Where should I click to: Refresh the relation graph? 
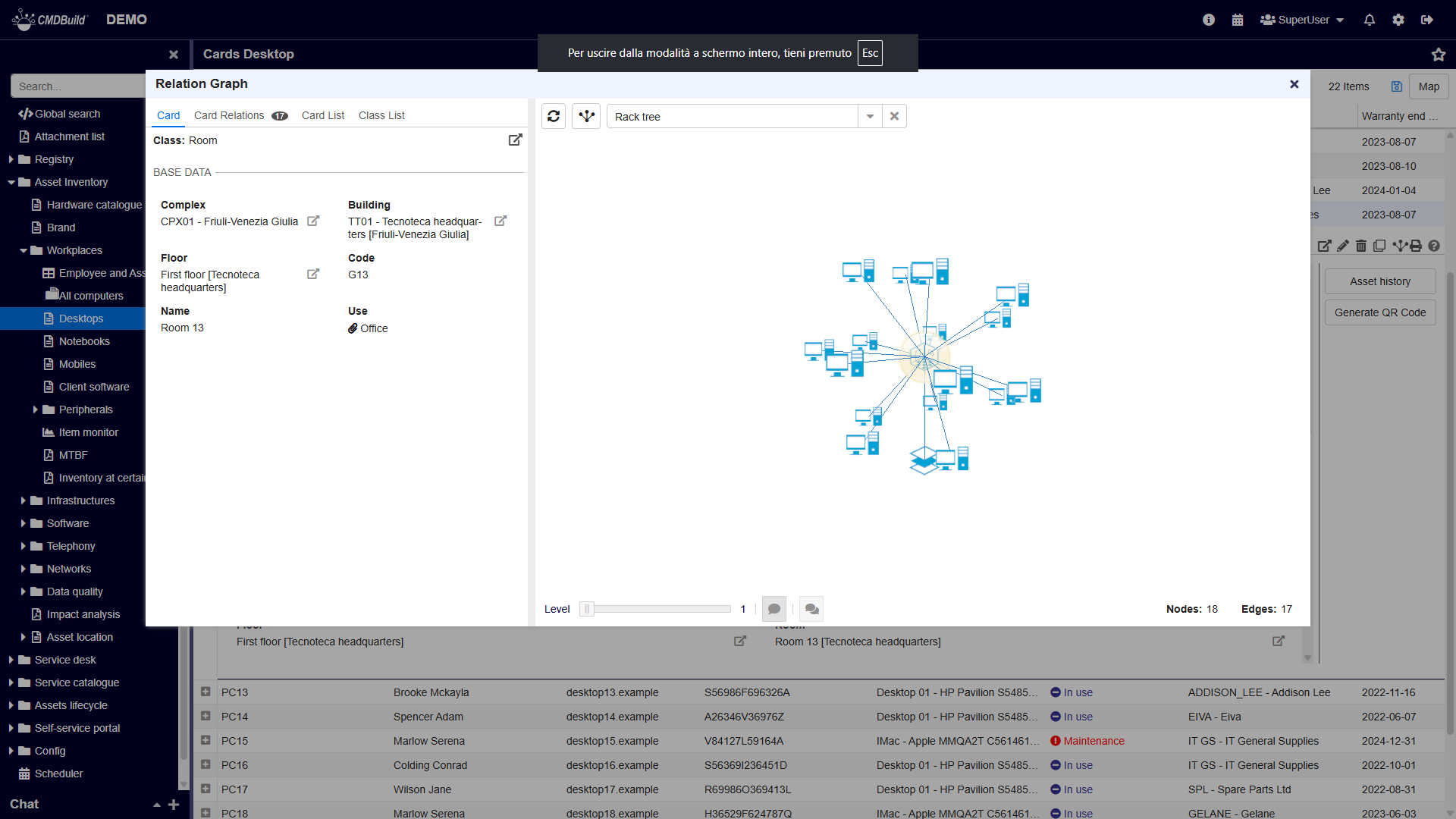tap(554, 116)
